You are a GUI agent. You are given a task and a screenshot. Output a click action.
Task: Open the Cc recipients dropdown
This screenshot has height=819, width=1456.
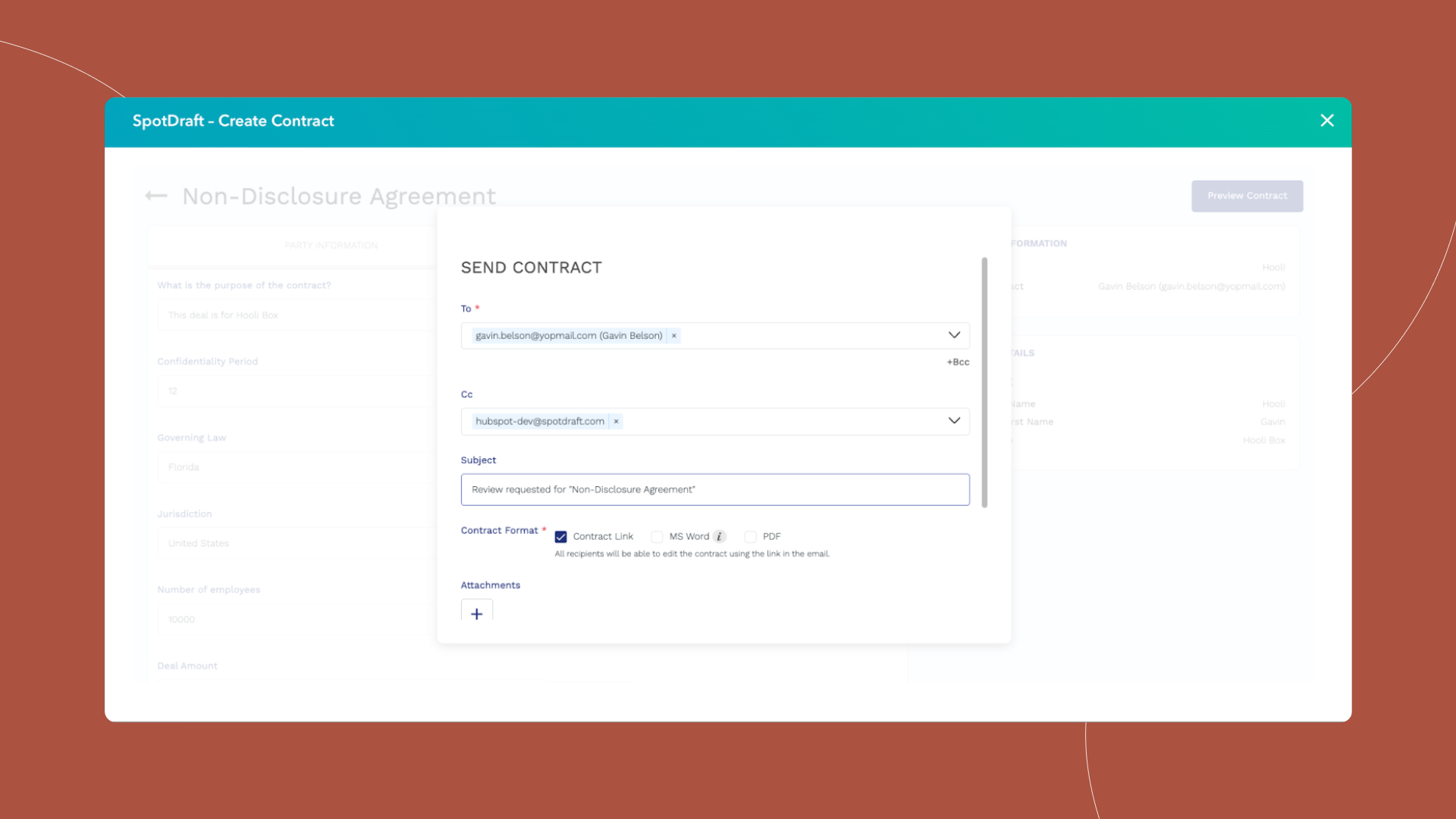tap(954, 420)
